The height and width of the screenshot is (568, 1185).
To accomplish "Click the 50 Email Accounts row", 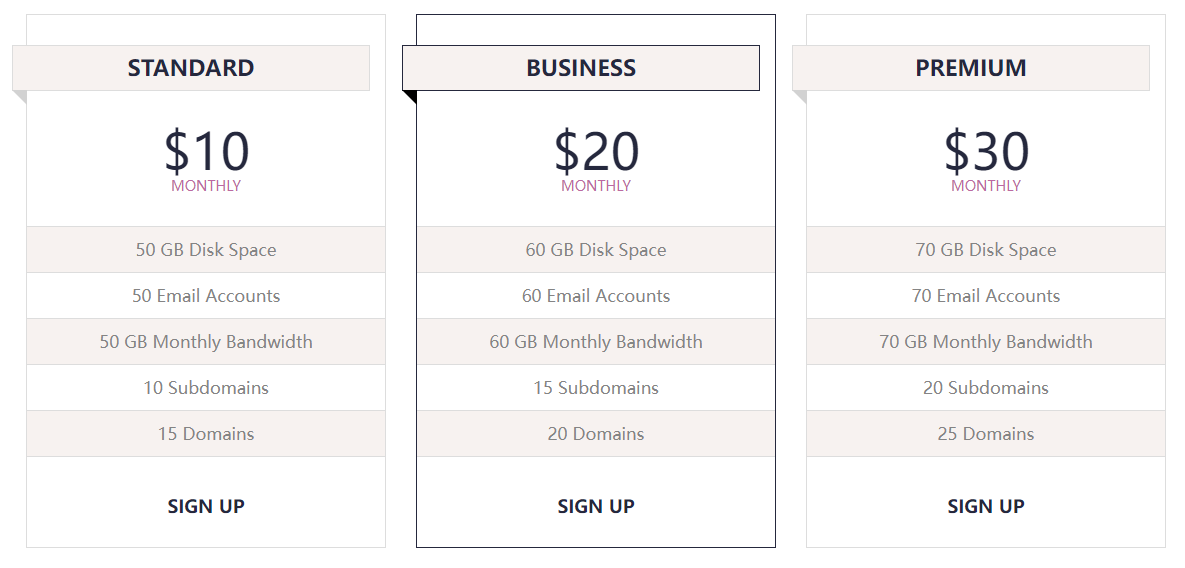I will click(x=206, y=296).
